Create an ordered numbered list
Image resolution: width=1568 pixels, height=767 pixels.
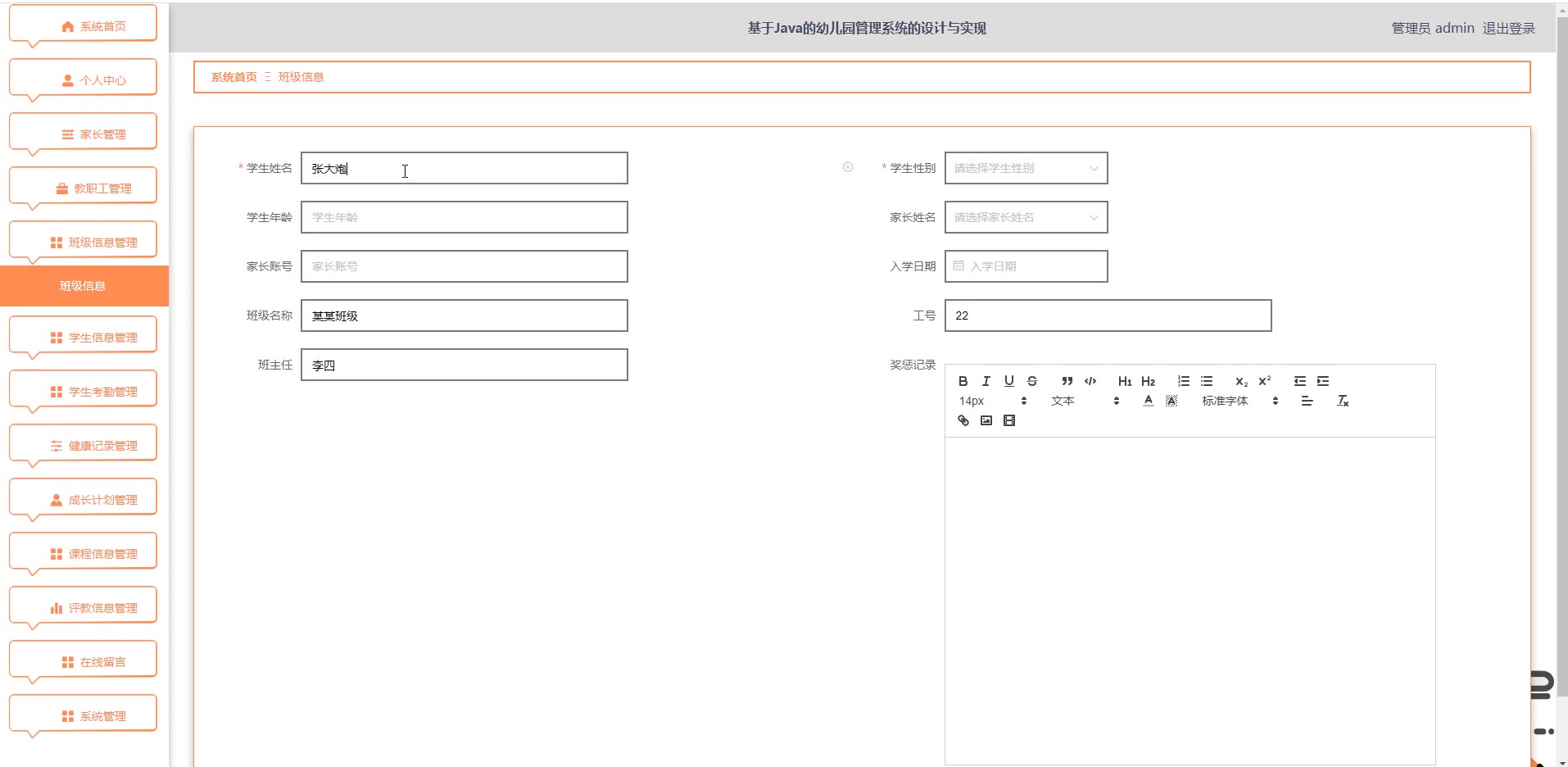tap(1184, 381)
